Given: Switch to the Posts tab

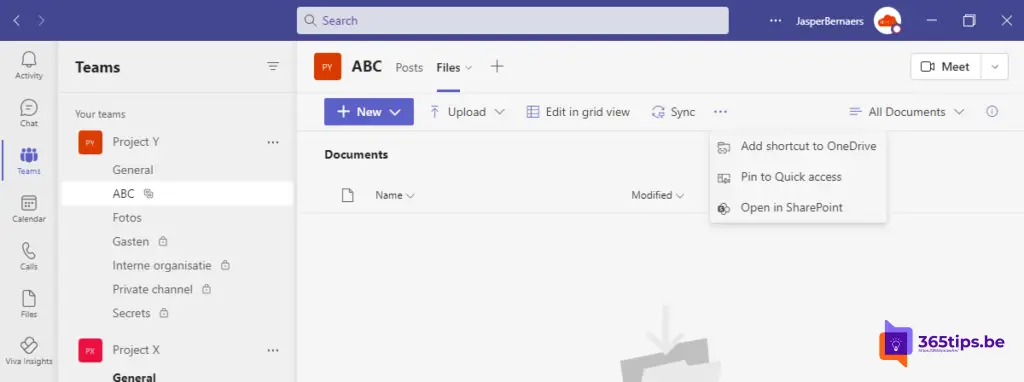Looking at the screenshot, I should point(409,68).
